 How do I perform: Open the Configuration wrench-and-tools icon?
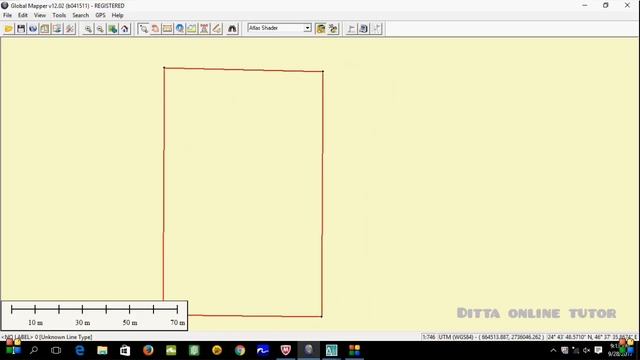click(70, 29)
